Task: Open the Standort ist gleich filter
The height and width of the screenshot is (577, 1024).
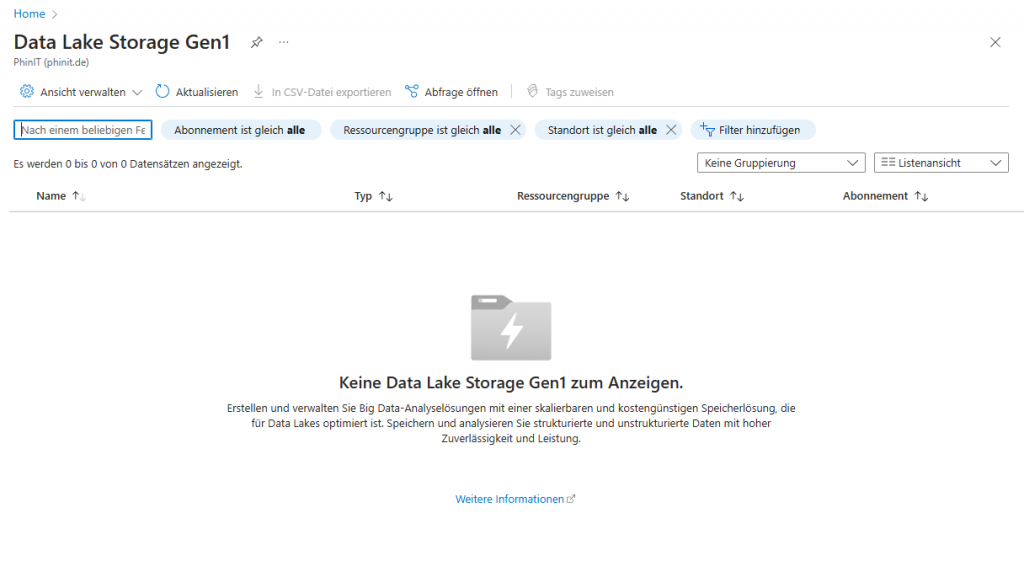Action: pos(600,130)
